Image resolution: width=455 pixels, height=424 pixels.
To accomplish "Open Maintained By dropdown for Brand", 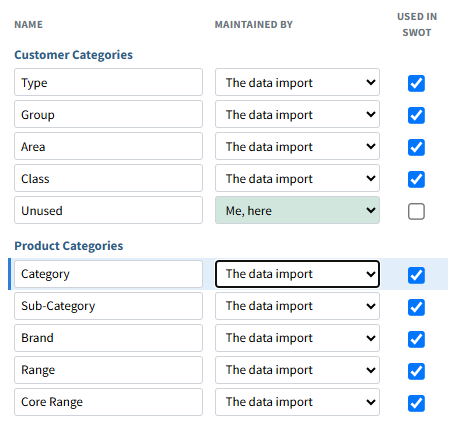I will coord(297,338).
